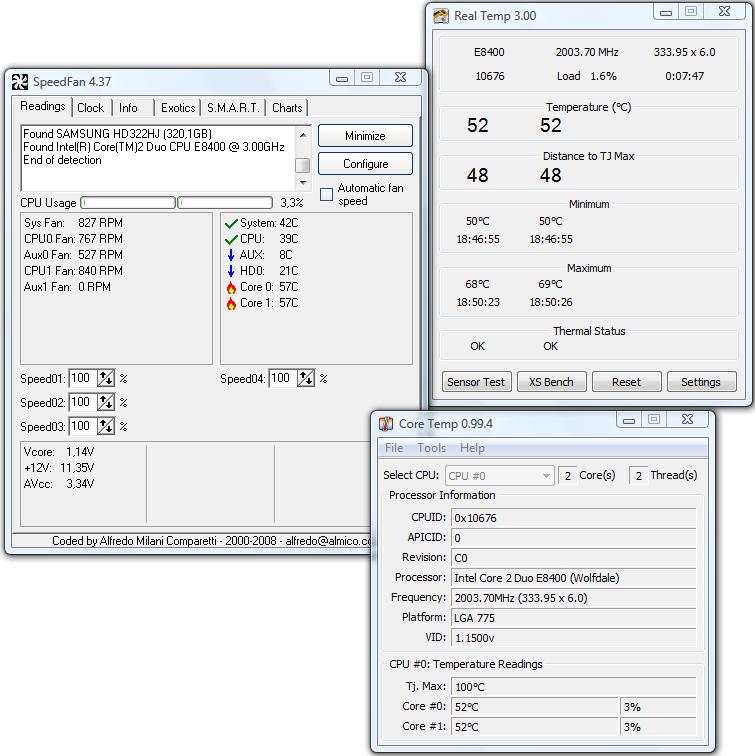Click the Reset button in Real Temp
This screenshot has height=756, width=755.
tap(626, 382)
